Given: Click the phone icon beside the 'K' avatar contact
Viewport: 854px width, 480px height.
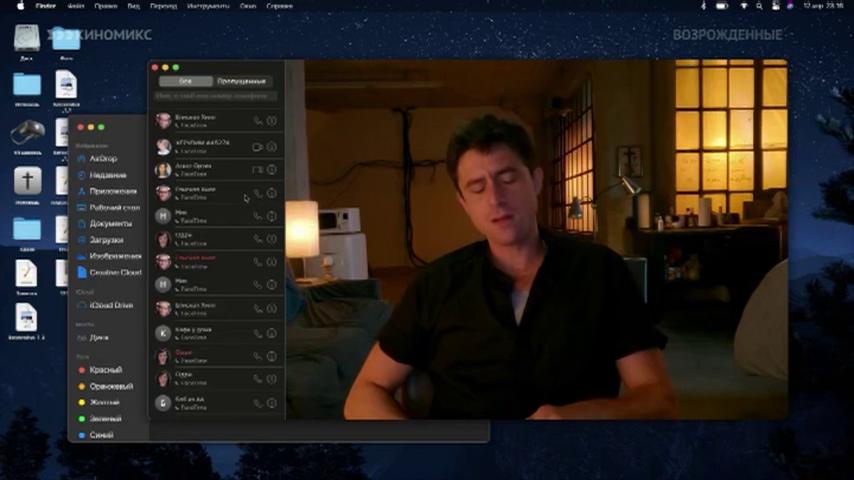Looking at the screenshot, I should (x=258, y=333).
